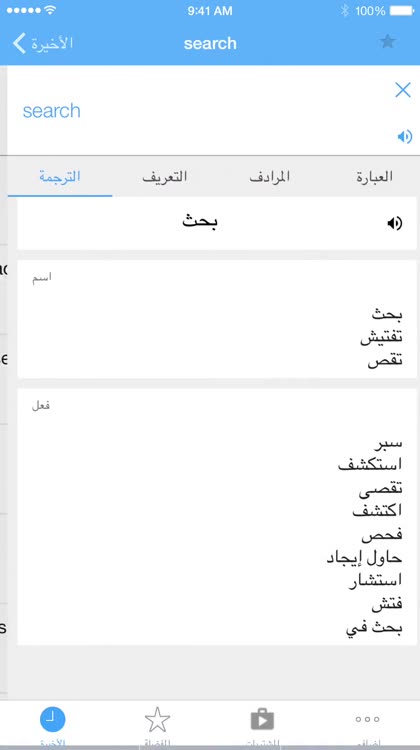Play Arabic pronunciation of بحث
The image size is (420, 750).
(395, 223)
